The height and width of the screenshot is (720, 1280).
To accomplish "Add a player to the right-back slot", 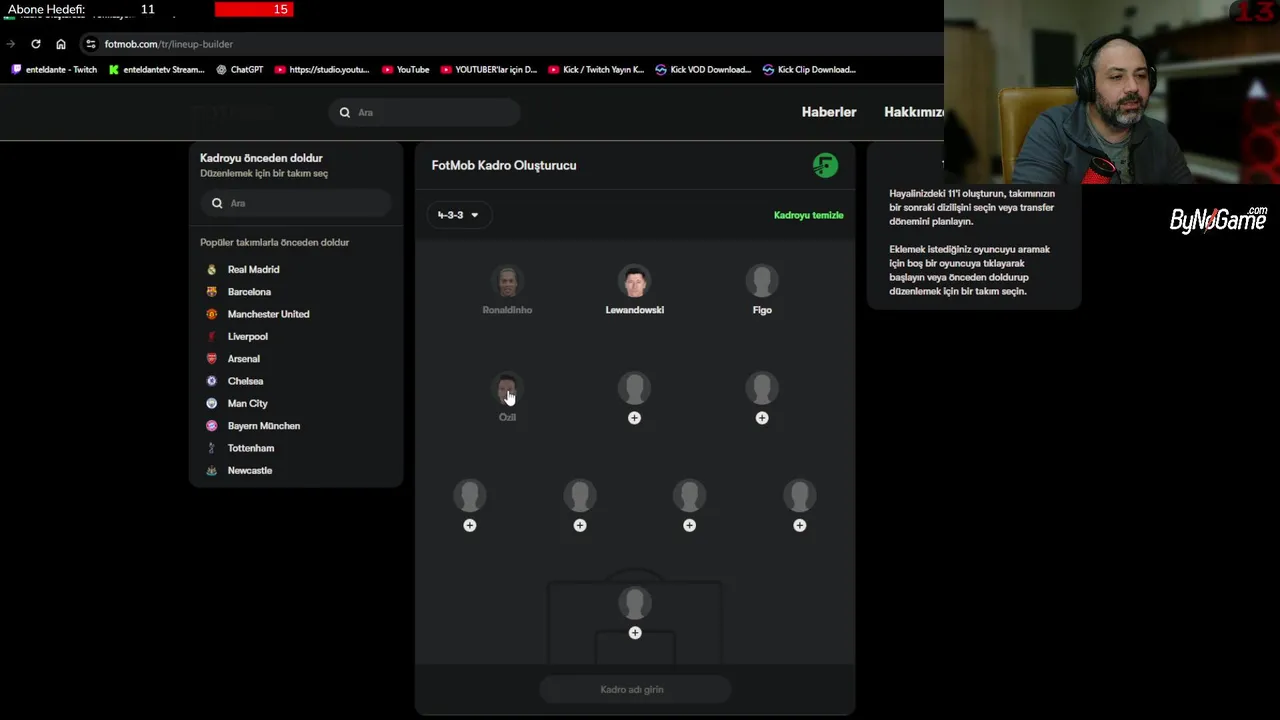I will pos(799,505).
